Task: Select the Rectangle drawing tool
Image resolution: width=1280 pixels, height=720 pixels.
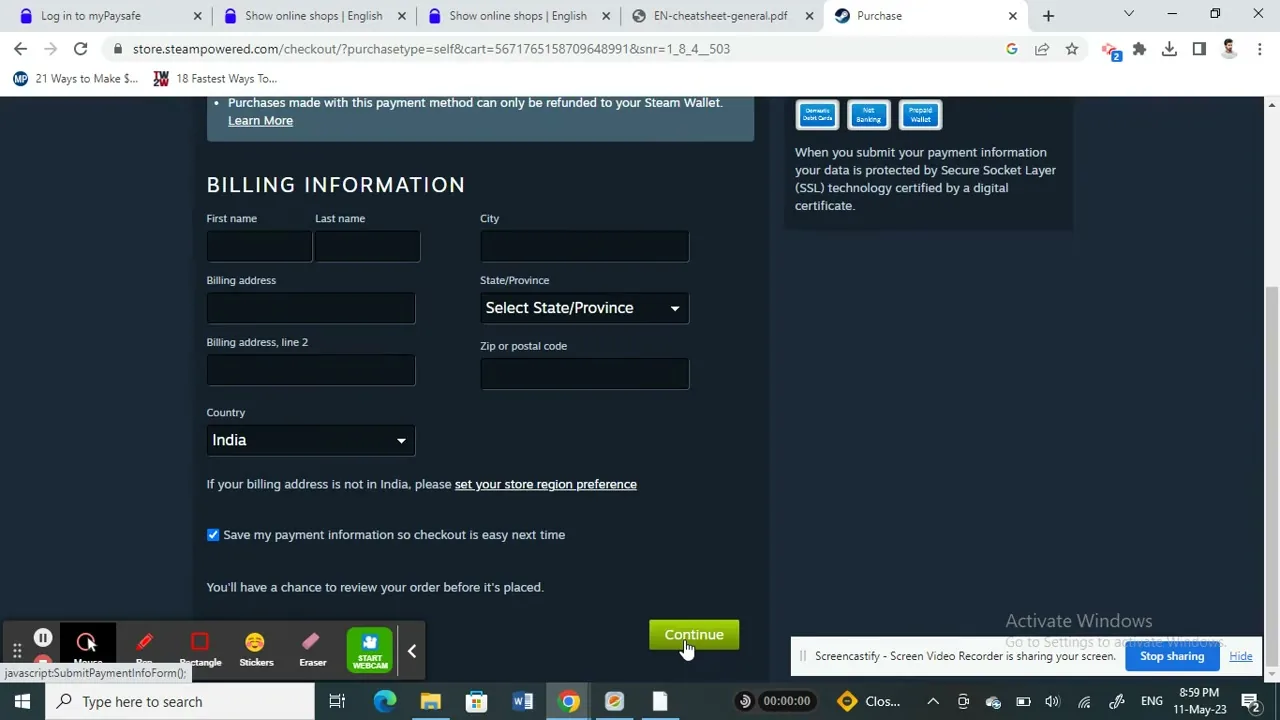Action: 200,647
